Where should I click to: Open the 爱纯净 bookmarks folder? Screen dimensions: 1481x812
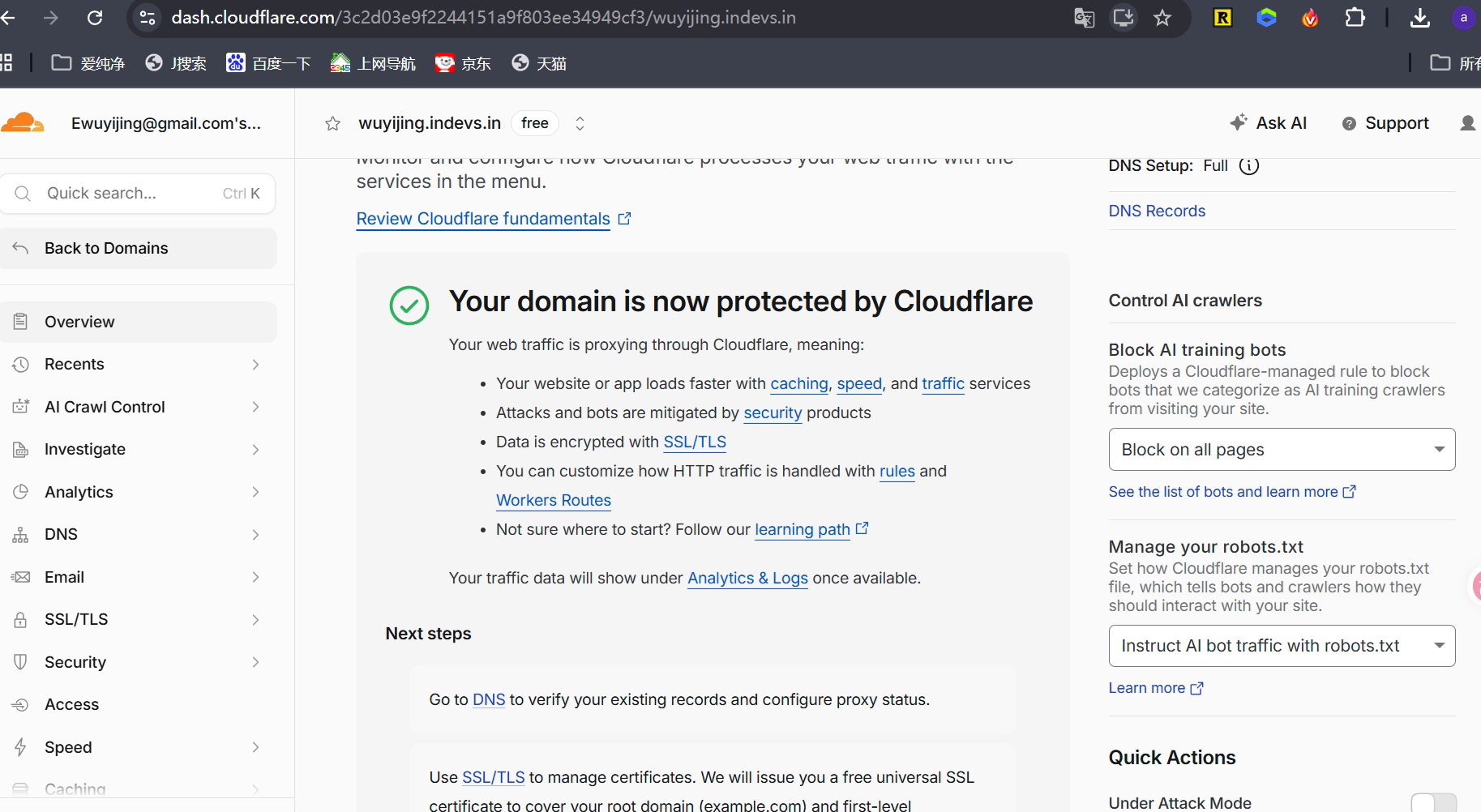click(x=88, y=63)
